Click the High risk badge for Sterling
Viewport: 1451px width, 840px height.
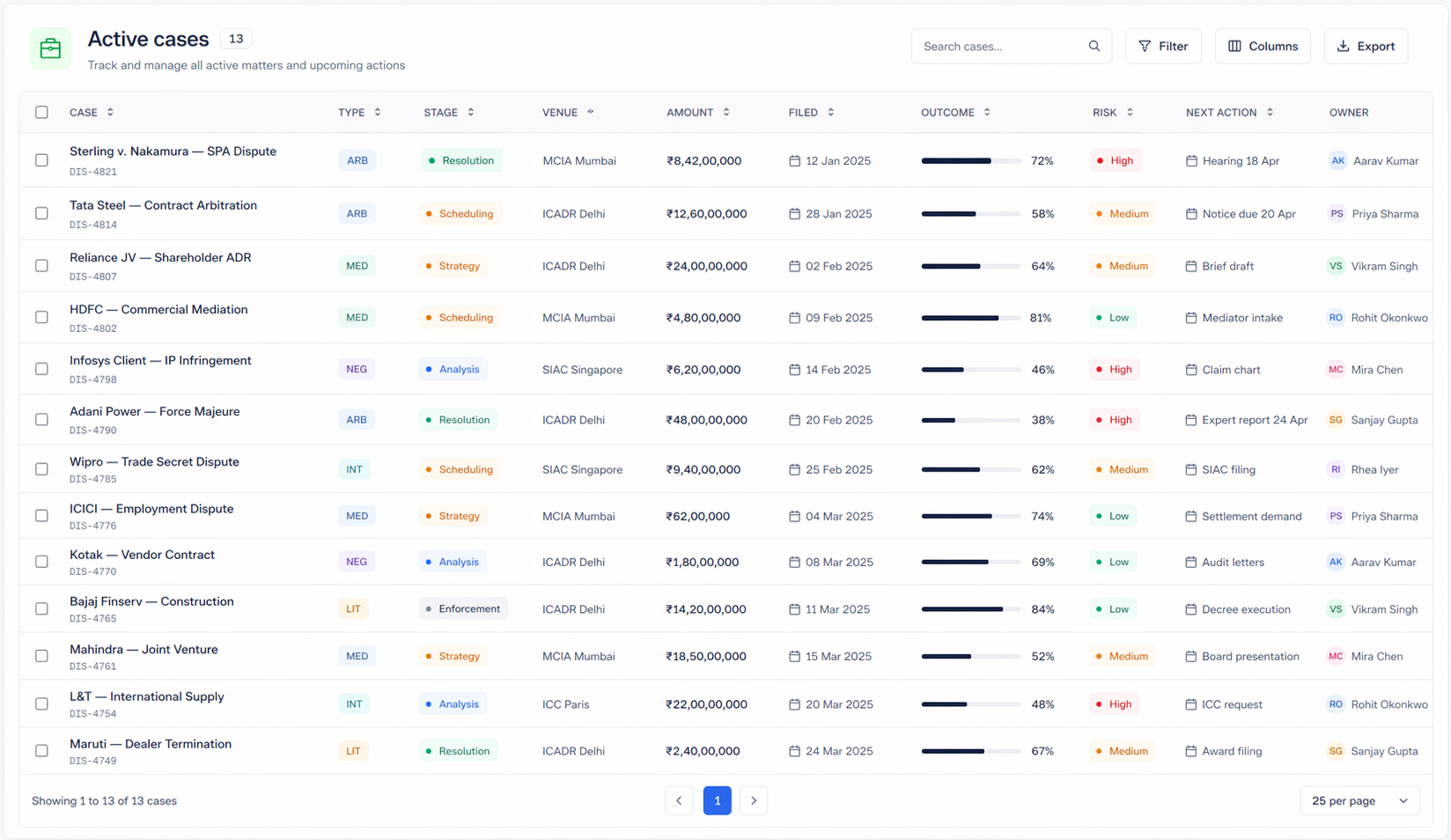1116,160
